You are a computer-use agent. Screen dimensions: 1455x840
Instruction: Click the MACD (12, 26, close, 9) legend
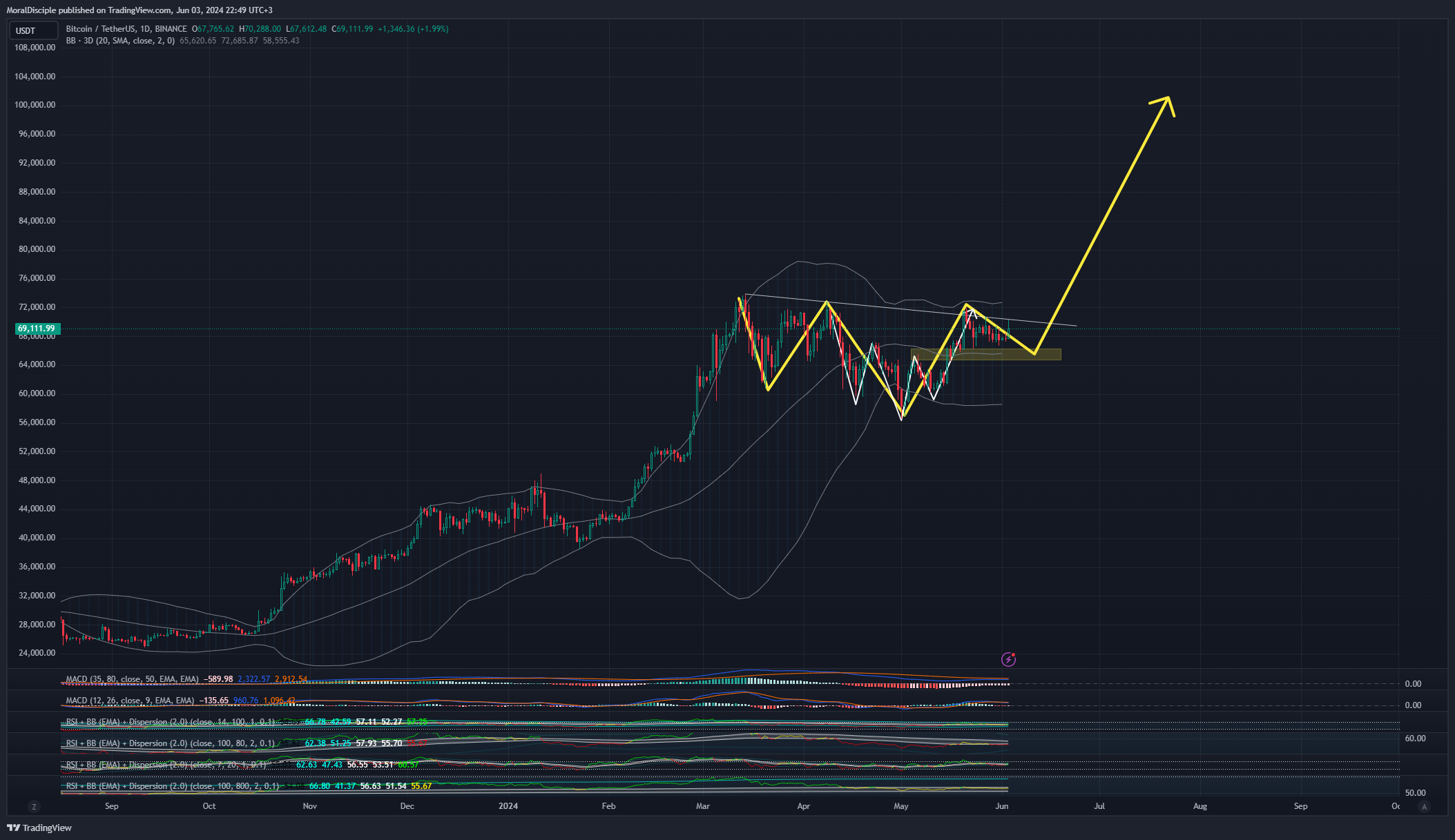point(130,701)
